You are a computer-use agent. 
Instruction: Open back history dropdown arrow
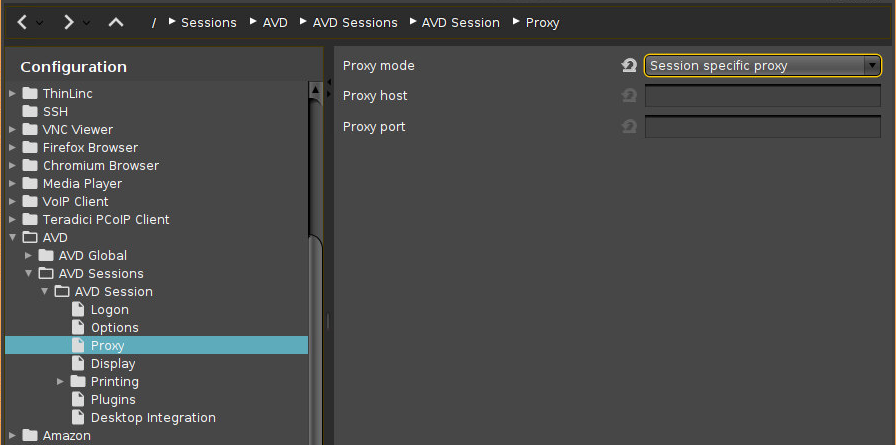coord(40,22)
